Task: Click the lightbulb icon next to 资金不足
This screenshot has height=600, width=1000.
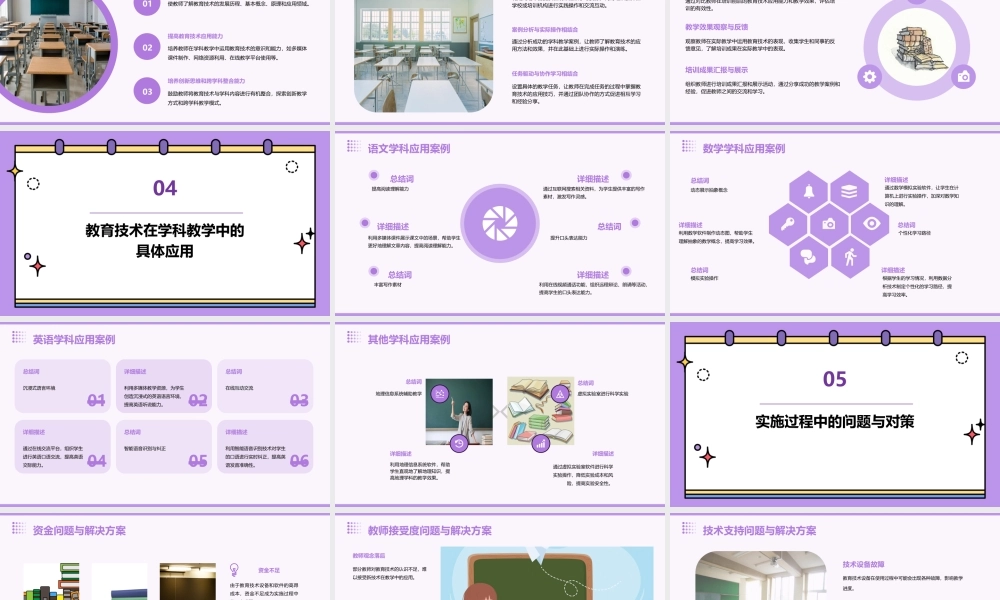Action: [234, 569]
